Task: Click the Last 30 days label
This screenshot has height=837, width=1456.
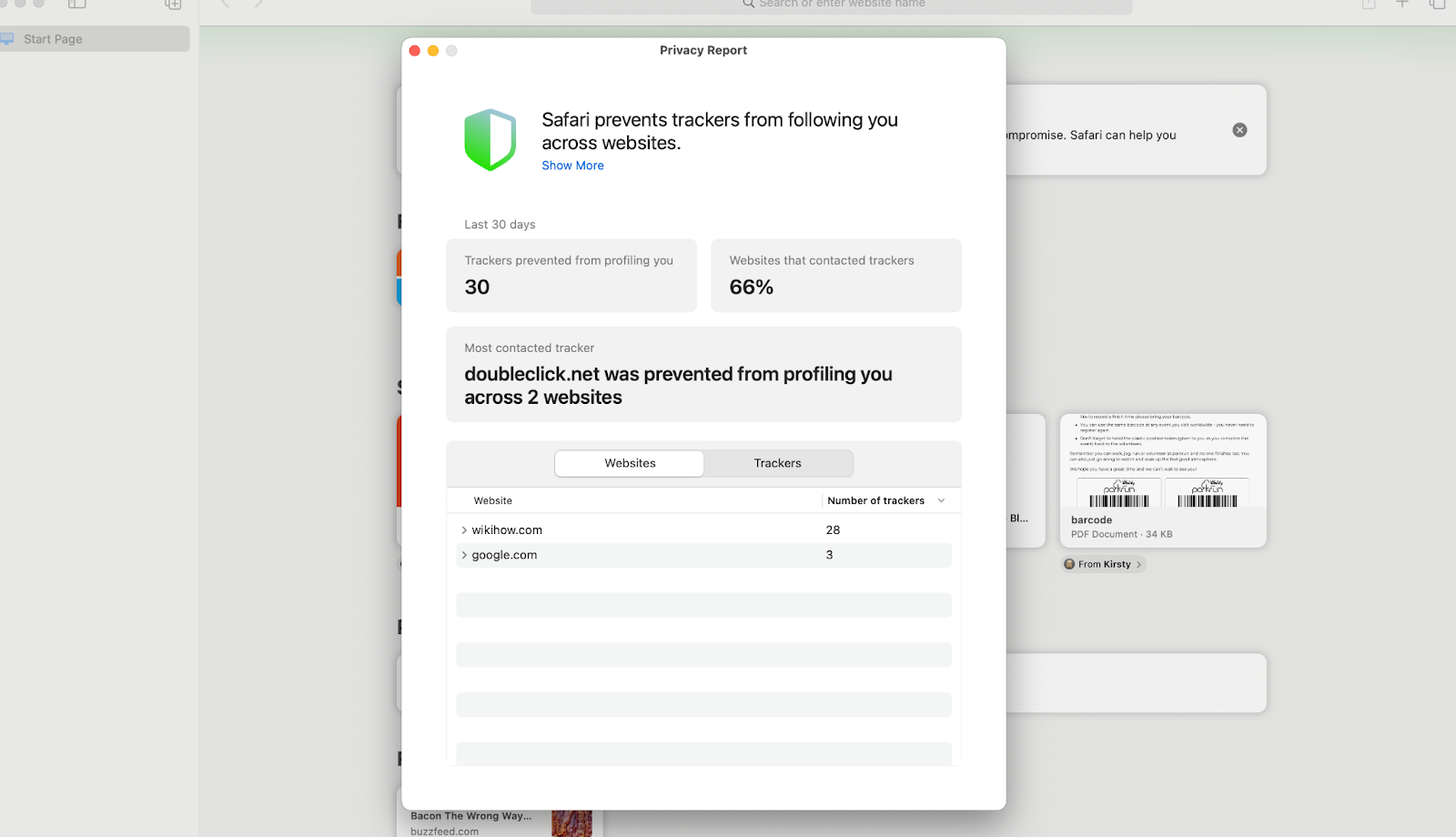Action: point(500,225)
